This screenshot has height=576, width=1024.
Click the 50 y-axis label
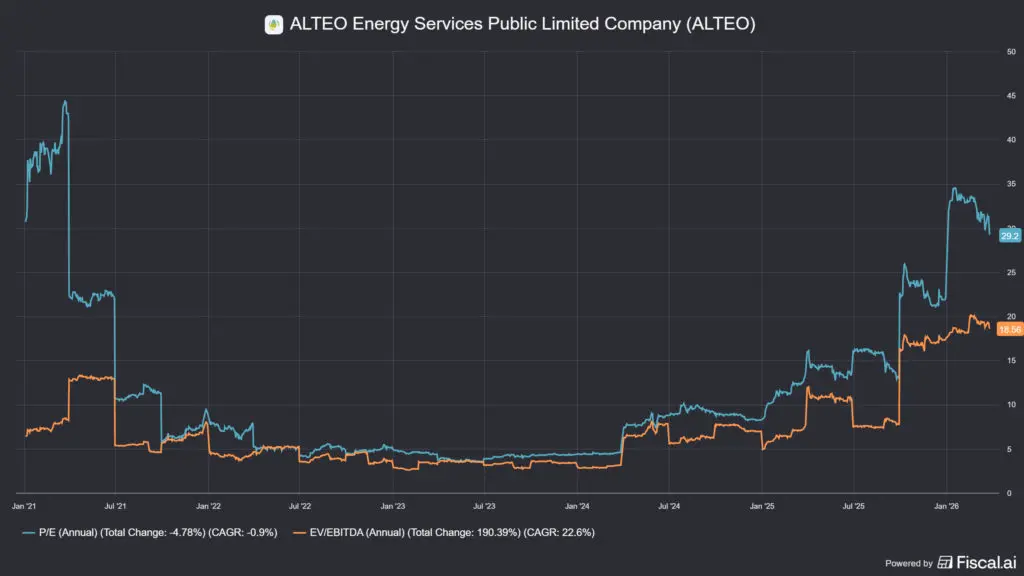coord(1011,52)
